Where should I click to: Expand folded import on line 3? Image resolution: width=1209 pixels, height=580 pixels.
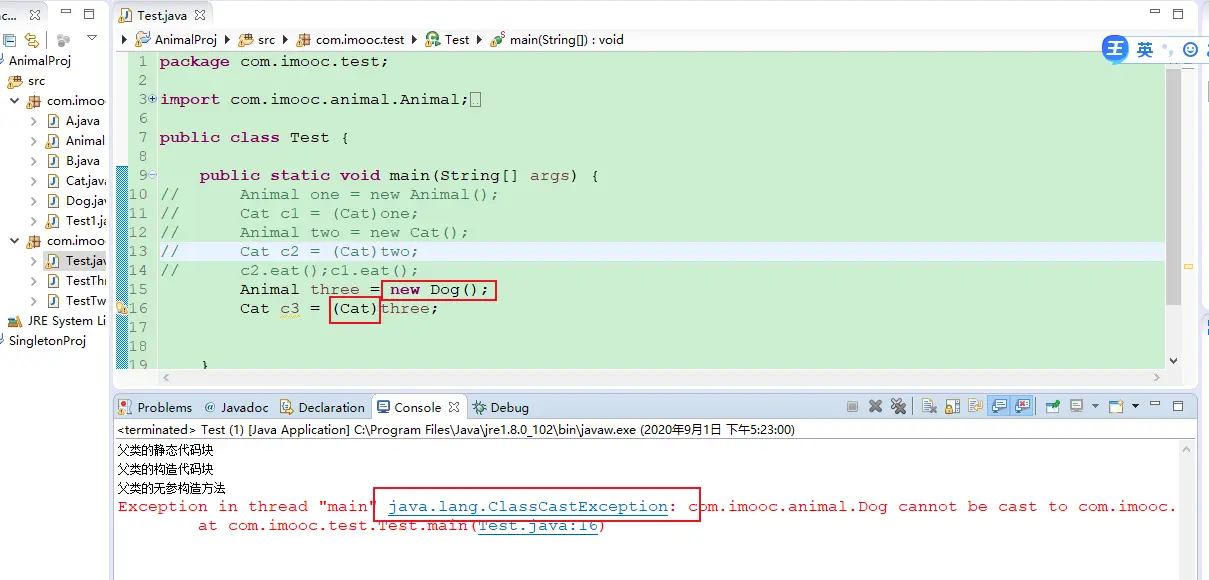point(152,99)
